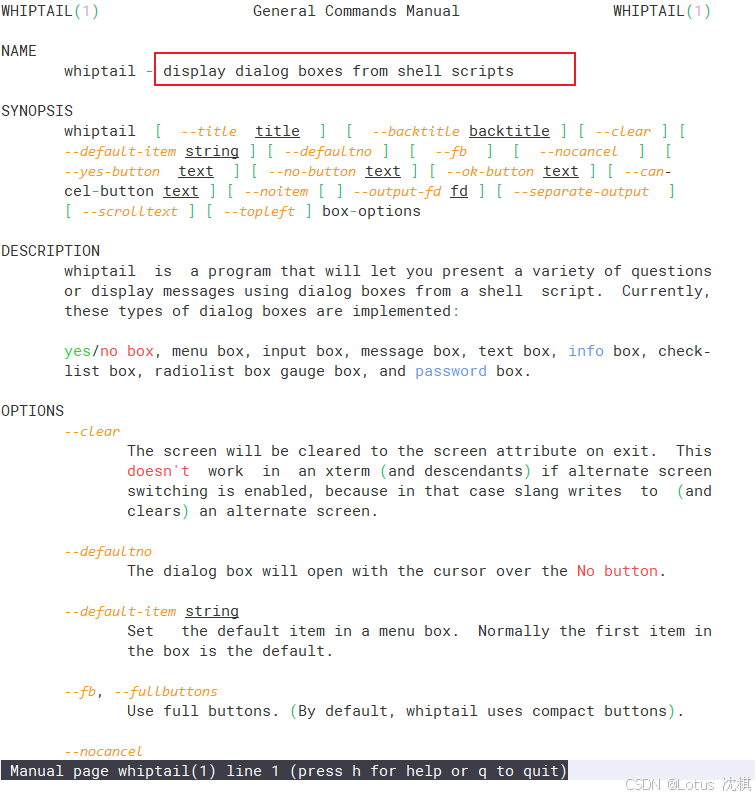Click the OPTIONS section heading
This screenshot has height=798, width=756.
32,411
